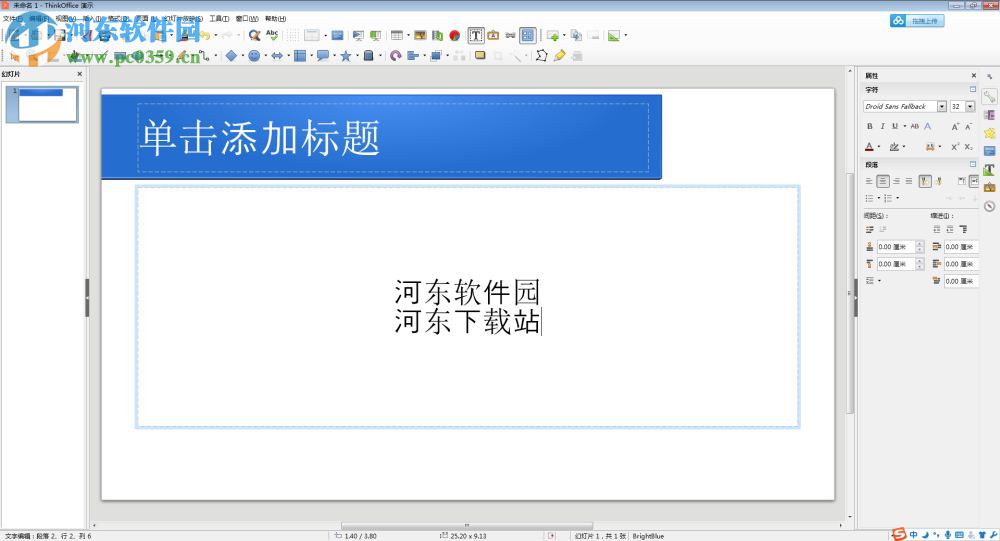Run the Abc spelling check
Image resolution: width=1000 pixels, height=541 pixels.
click(272, 36)
